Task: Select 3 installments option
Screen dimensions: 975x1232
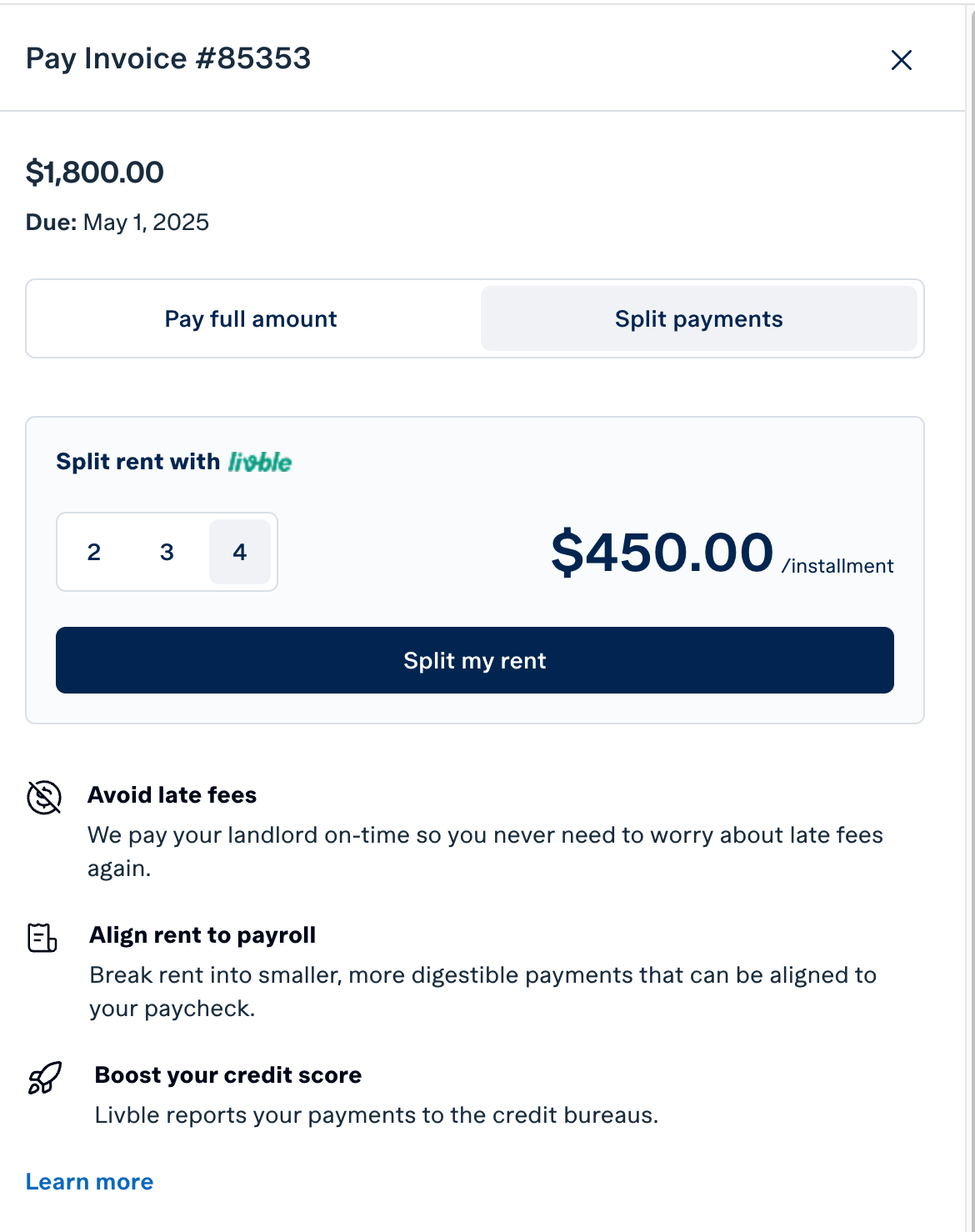Action: (x=167, y=552)
